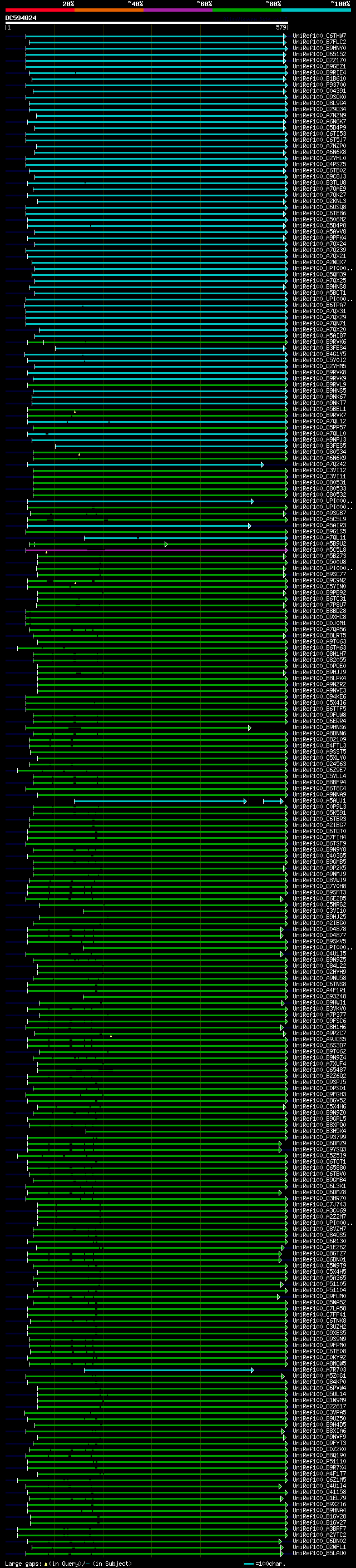Click the cyan ~100% identity legend segment
The height and width of the screenshot is (1568, 356).
coord(316,10)
